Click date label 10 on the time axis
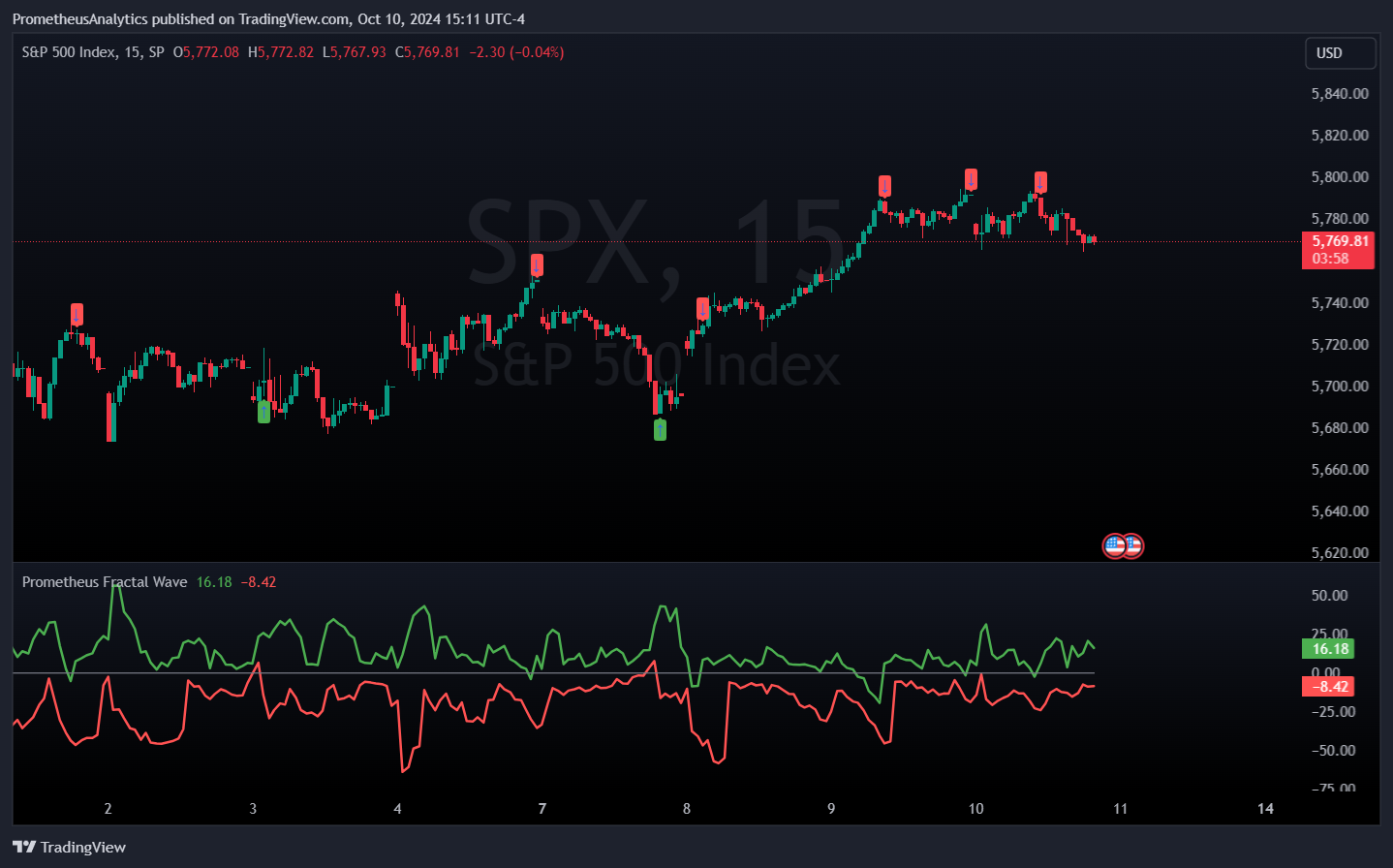The width and height of the screenshot is (1393, 868). tap(975, 809)
